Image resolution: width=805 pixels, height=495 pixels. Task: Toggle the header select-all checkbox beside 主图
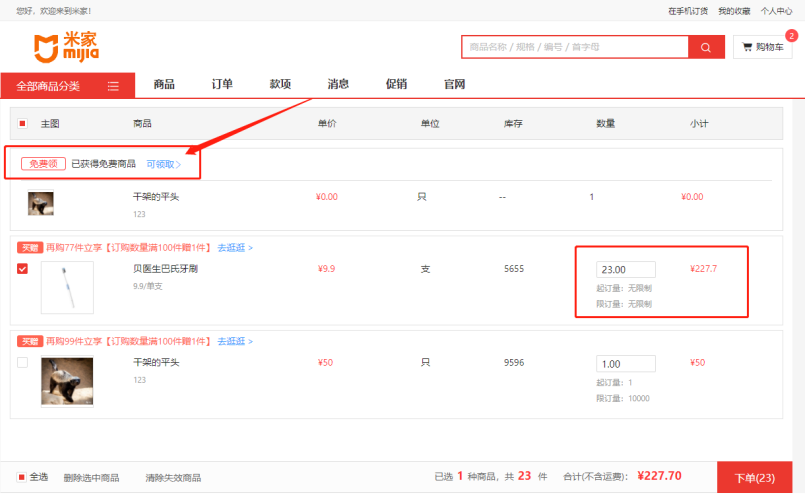[x=23, y=124]
